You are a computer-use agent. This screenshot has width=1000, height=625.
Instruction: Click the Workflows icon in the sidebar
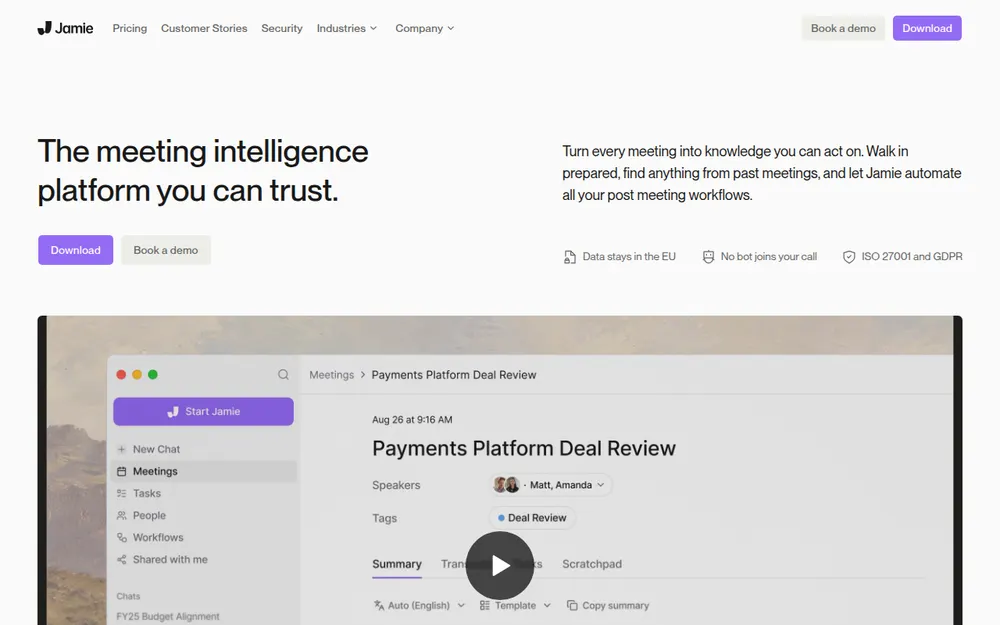[121, 538]
